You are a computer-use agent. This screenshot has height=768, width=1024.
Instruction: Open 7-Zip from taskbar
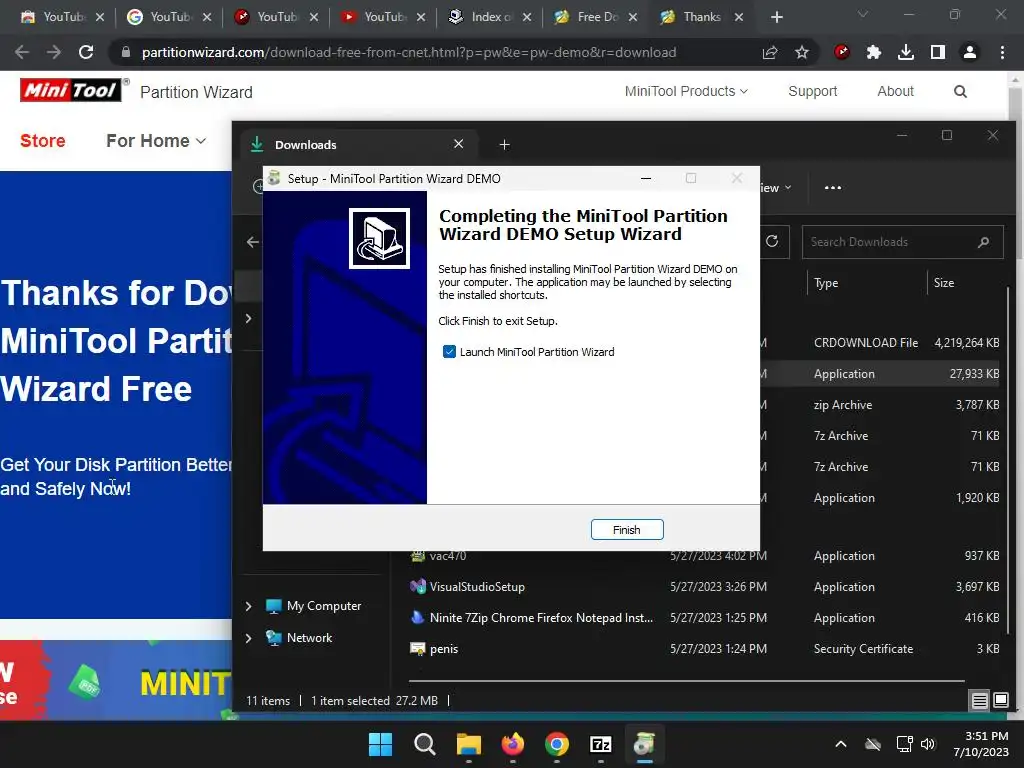pyautogui.click(x=600, y=744)
